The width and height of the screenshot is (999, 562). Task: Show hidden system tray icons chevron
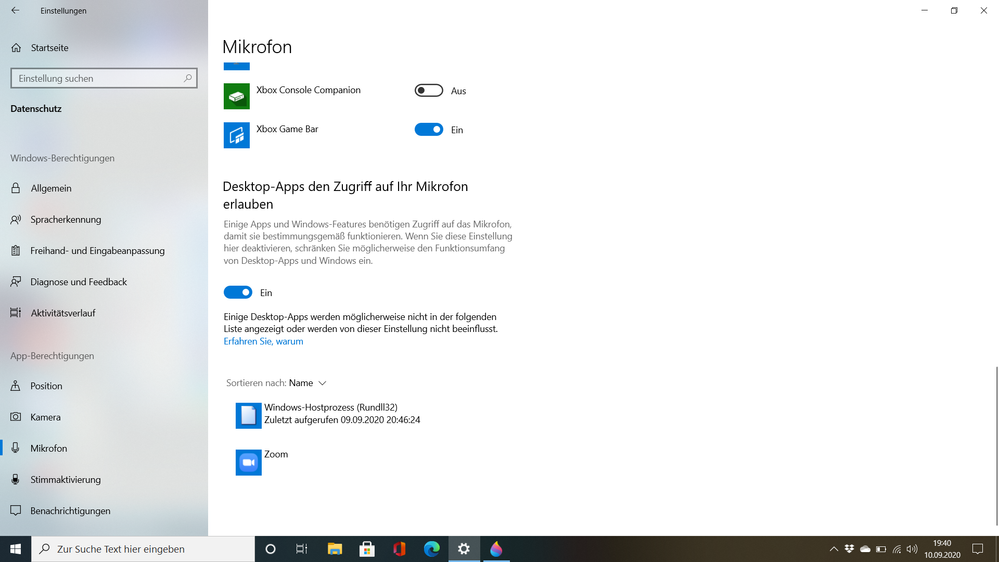pyautogui.click(x=834, y=549)
